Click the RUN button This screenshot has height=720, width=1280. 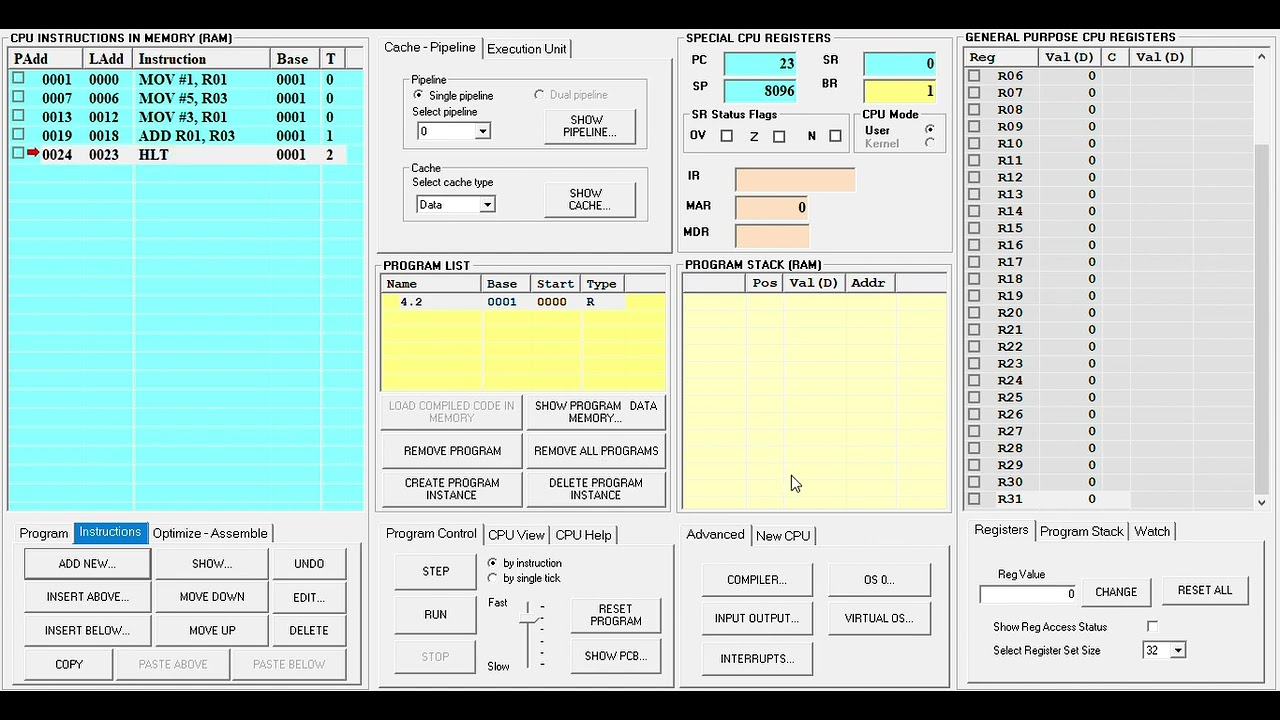tap(436, 614)
